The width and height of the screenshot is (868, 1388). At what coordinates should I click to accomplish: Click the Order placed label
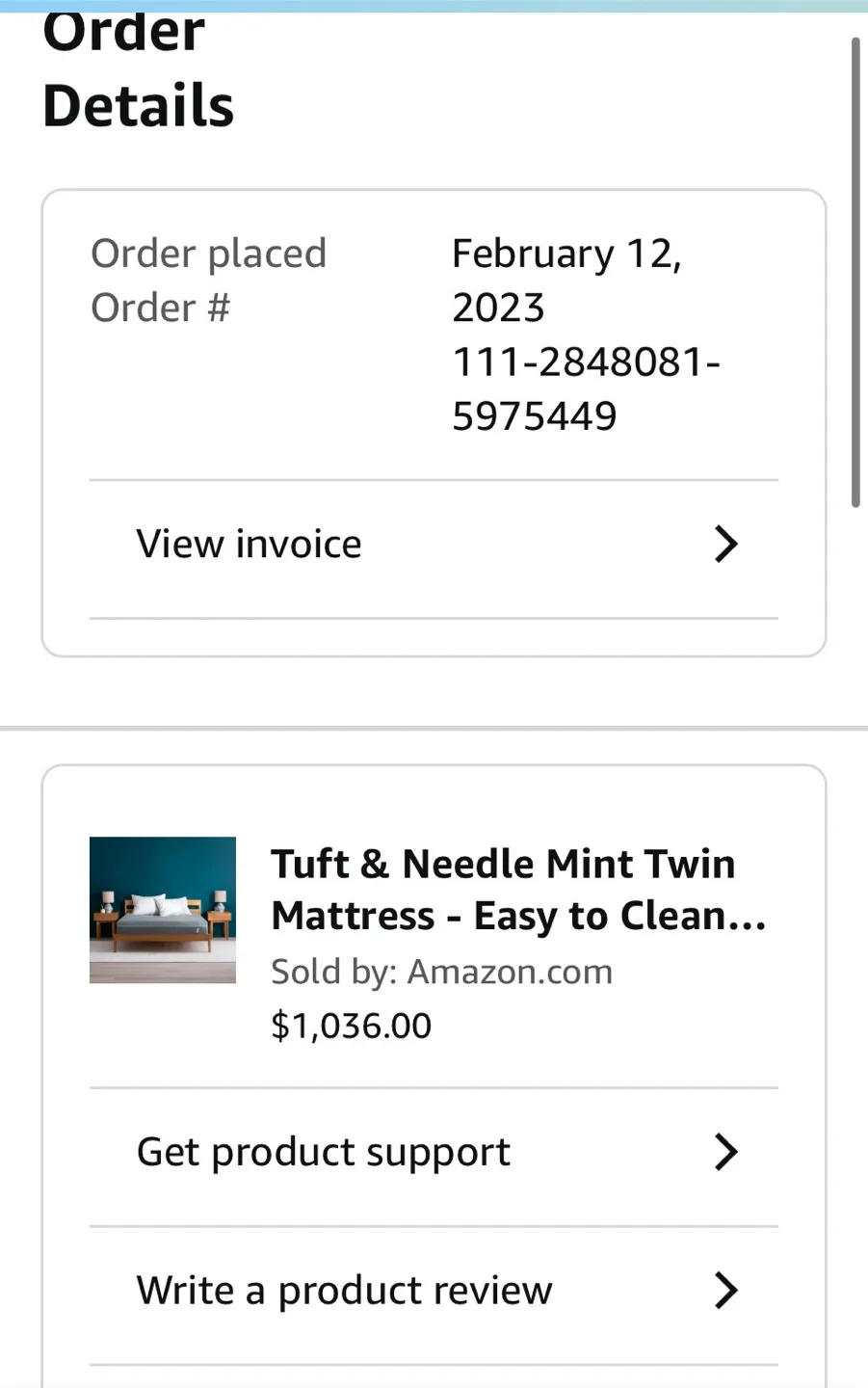tap(208, 254)
